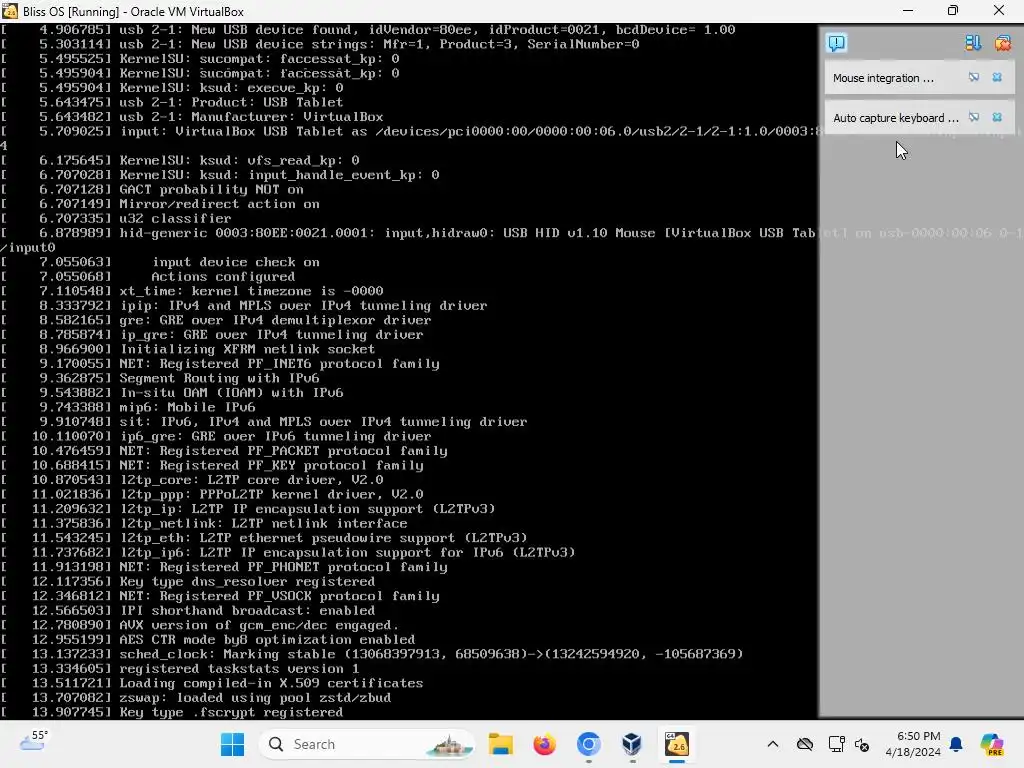
Task: Click the dismiss all notifications icon
Action: [1002, 43]
